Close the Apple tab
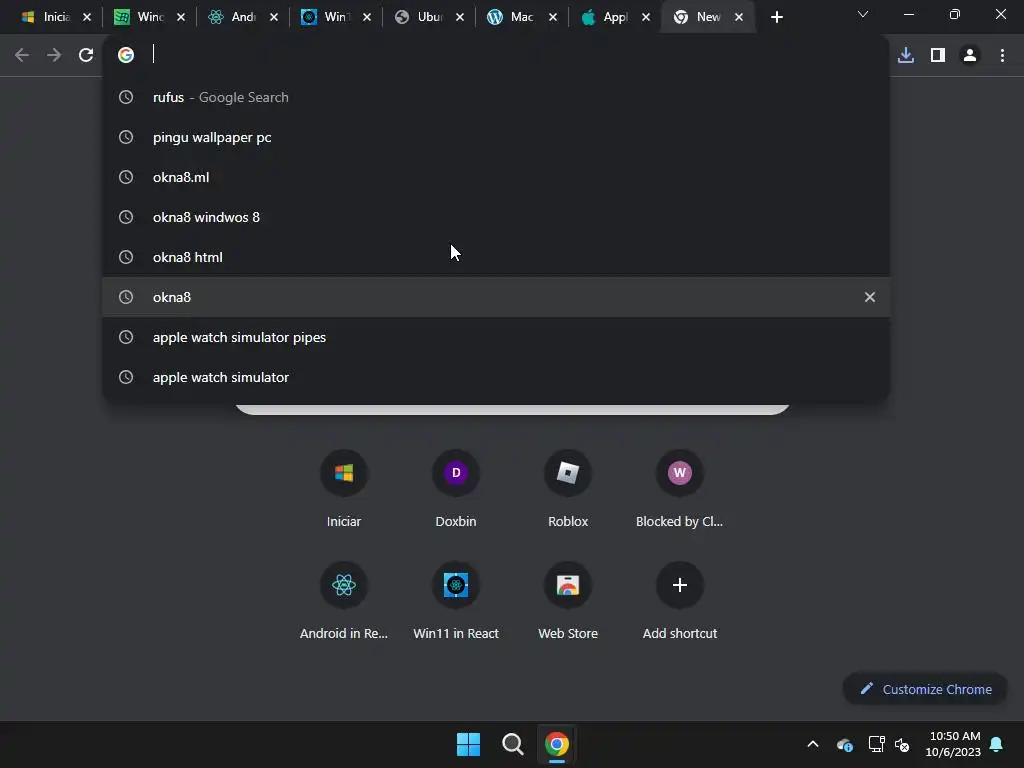Viewport: 1024px width, 768px height. 646,18
